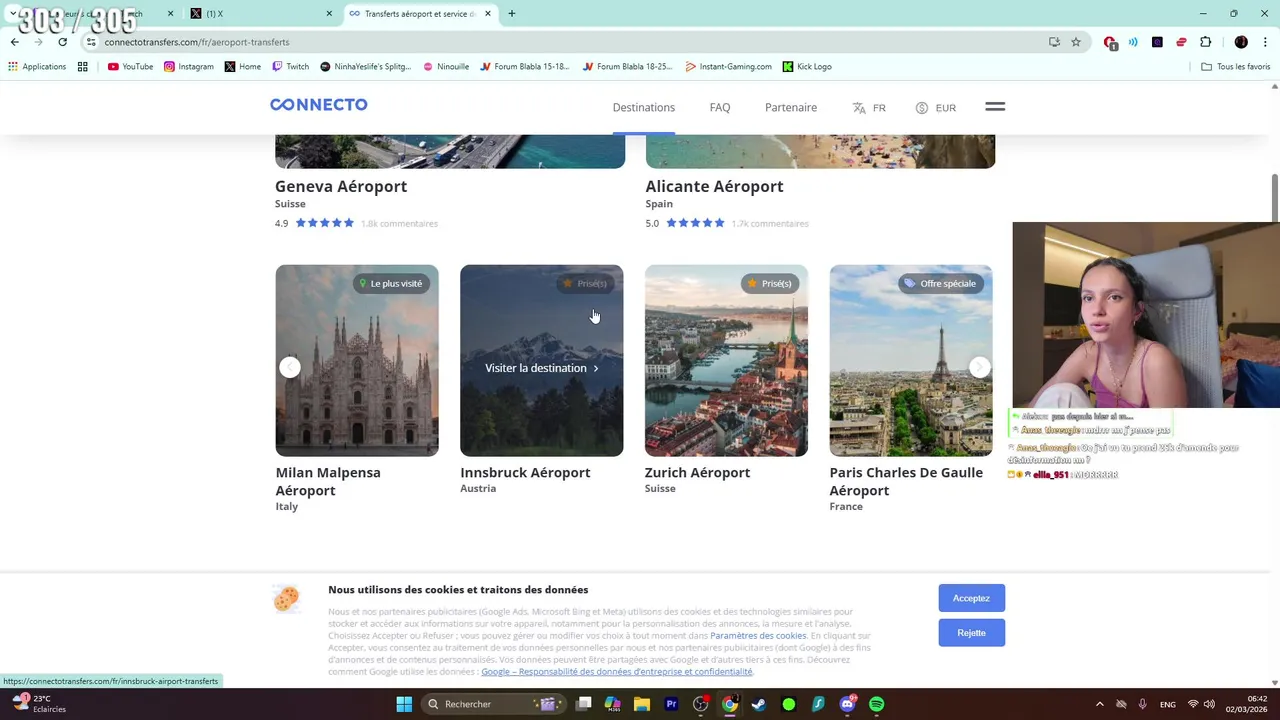
Task: Open the Instagram bookmark
Action: (x=189, y=67)
